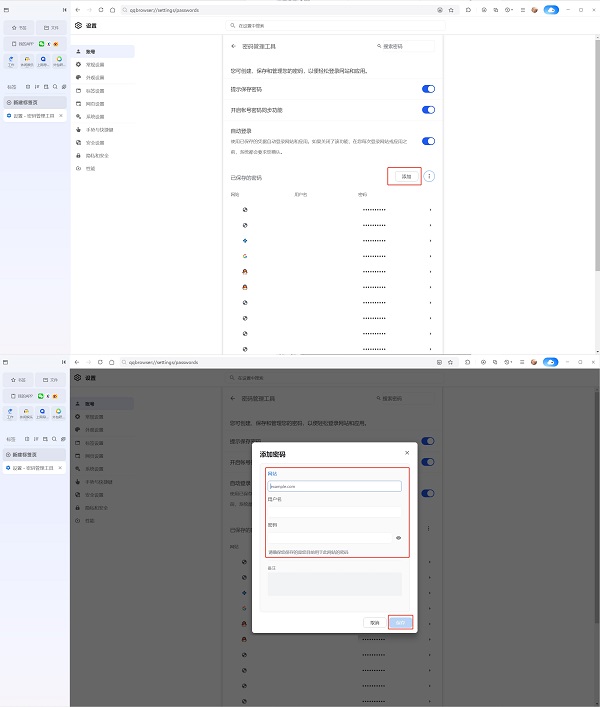
Task: Open the three-dot menu beside 添加 in the upper window
Action: (x=429, y=176)
